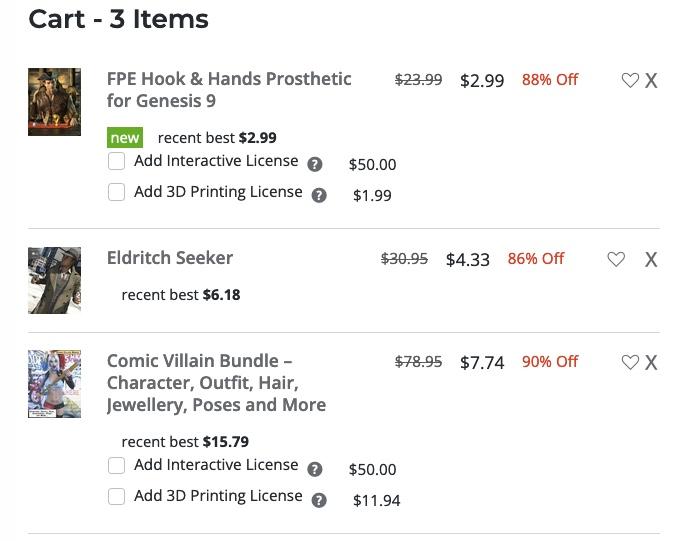This screenshot has width=692, height=541.
Task: Remove Comic Villain Bundle from cart
Action: coord(651,363)
